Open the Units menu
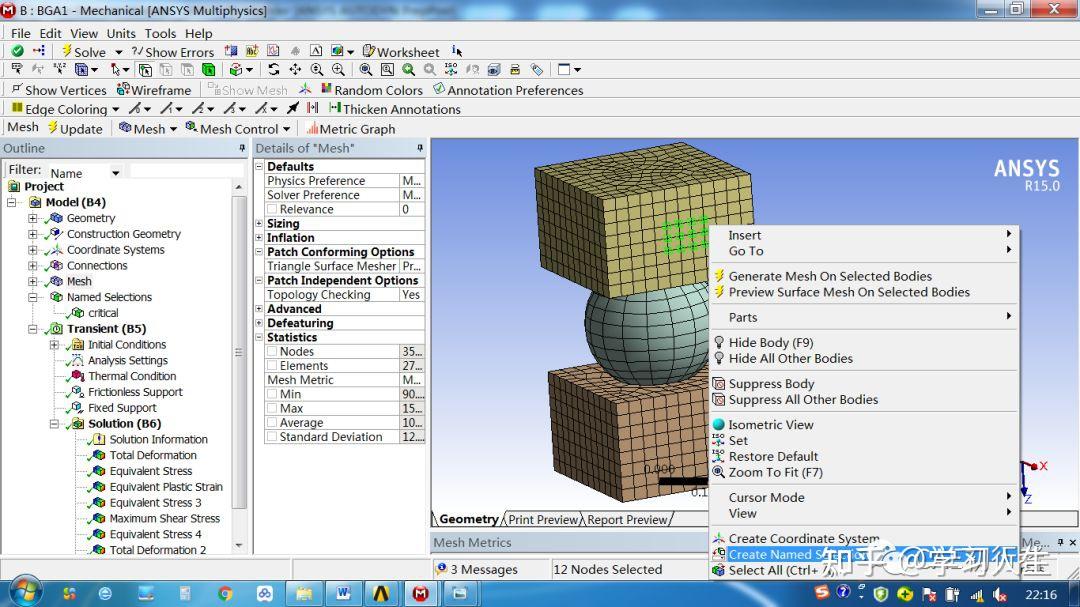 pos(120,32)
